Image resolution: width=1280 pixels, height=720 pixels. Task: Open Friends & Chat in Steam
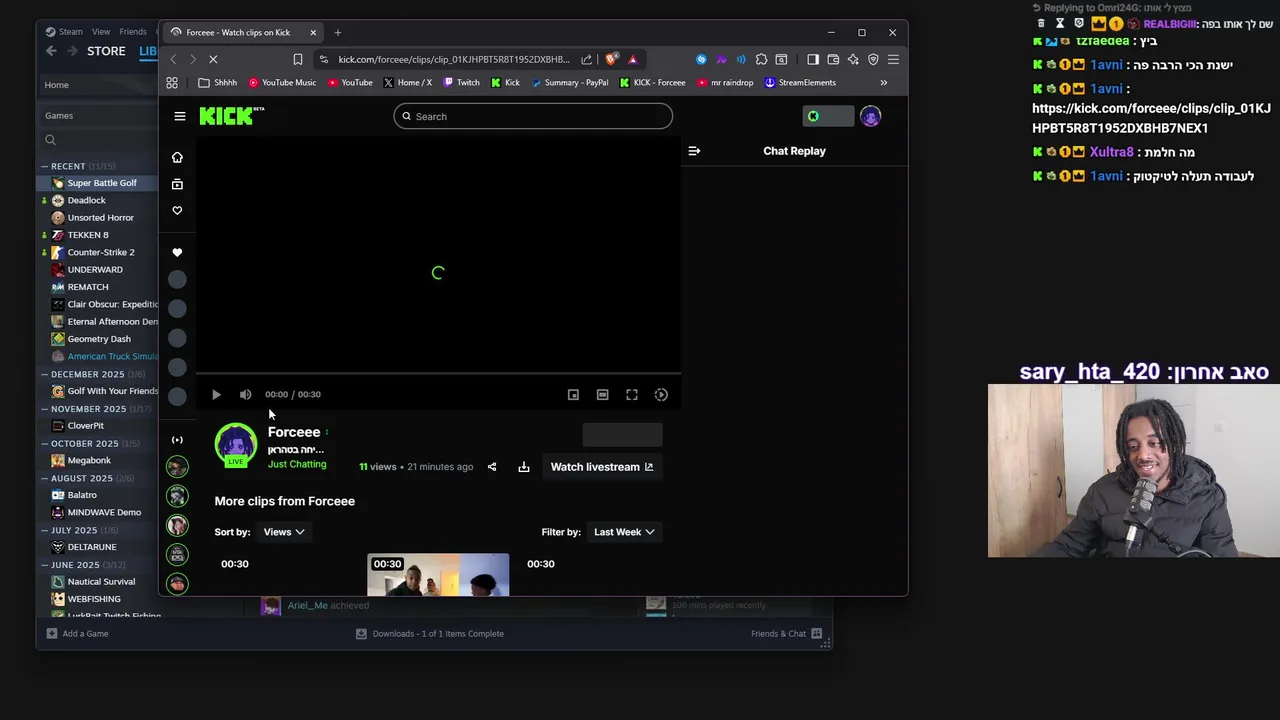786,633
